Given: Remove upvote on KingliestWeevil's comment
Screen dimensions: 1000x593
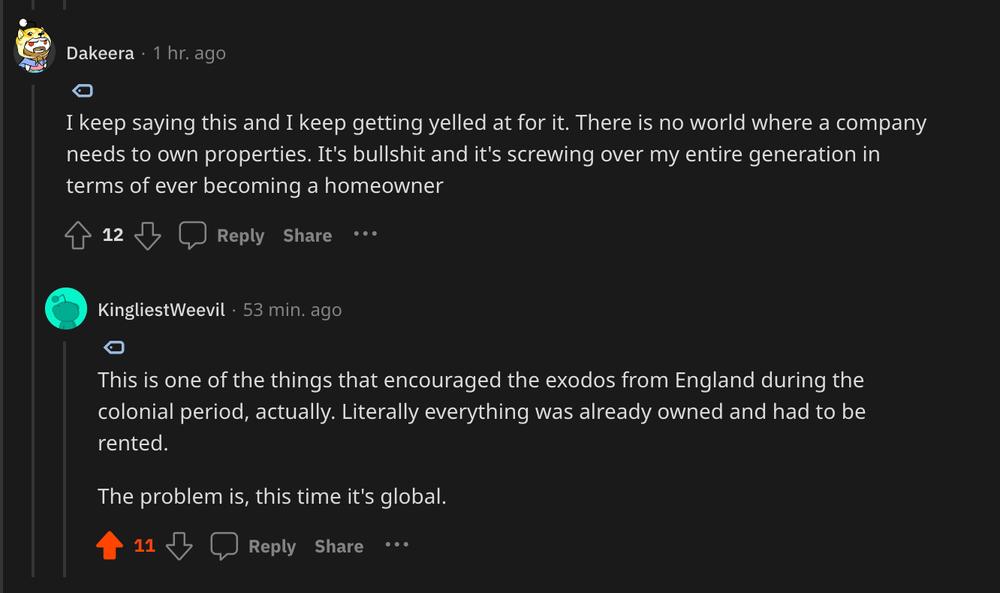Looking at the screenshot, I should tap(110, 546).
